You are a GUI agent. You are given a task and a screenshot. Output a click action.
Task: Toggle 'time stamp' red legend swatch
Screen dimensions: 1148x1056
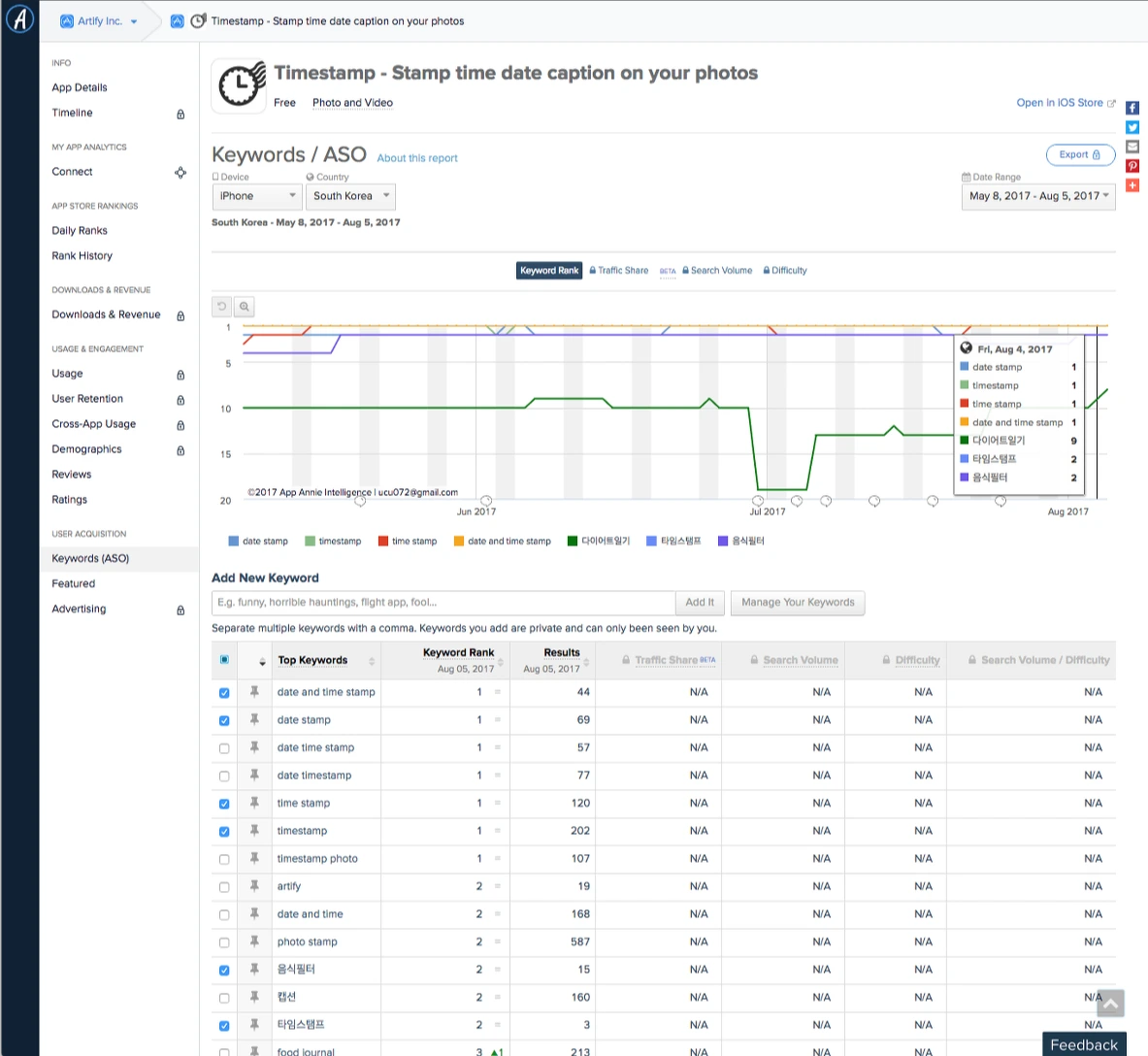(383, 542)
